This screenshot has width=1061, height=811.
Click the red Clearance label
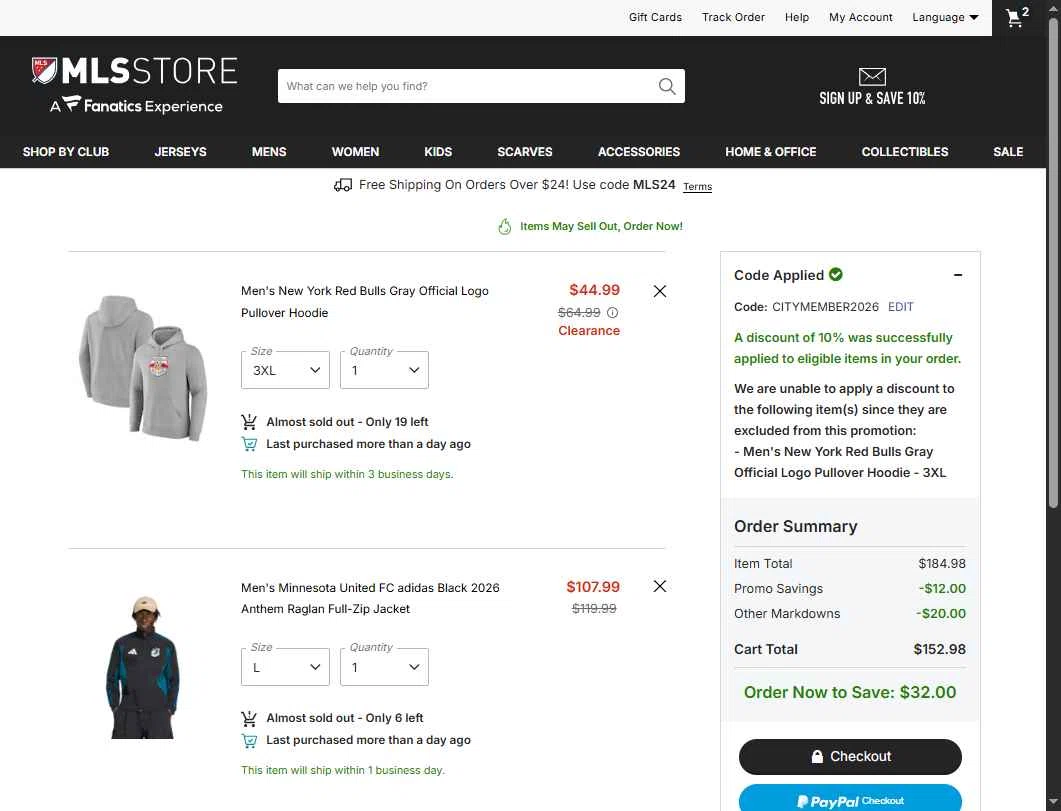589,331
